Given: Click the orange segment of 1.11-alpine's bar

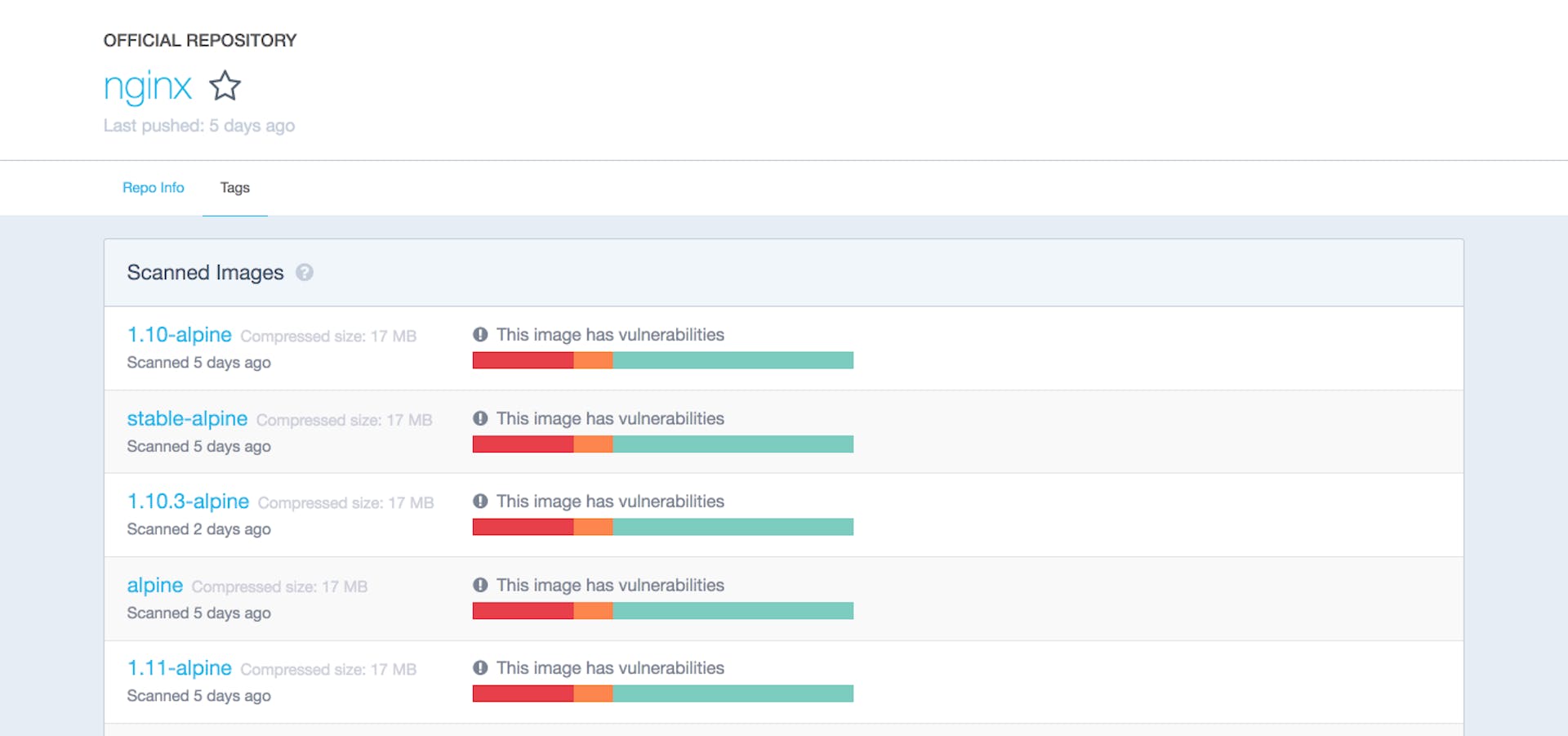Looking at the screenshot, I should (594, 694).
